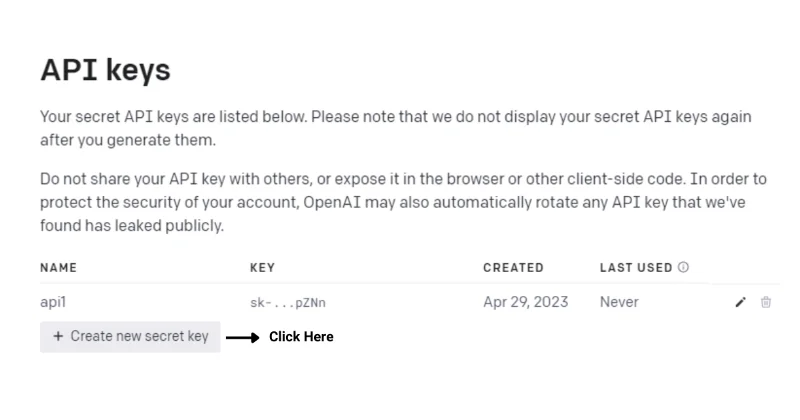Click the Last Used info icon
The height and width of the screenshot is (420, 800).
[x=683, y=267]
